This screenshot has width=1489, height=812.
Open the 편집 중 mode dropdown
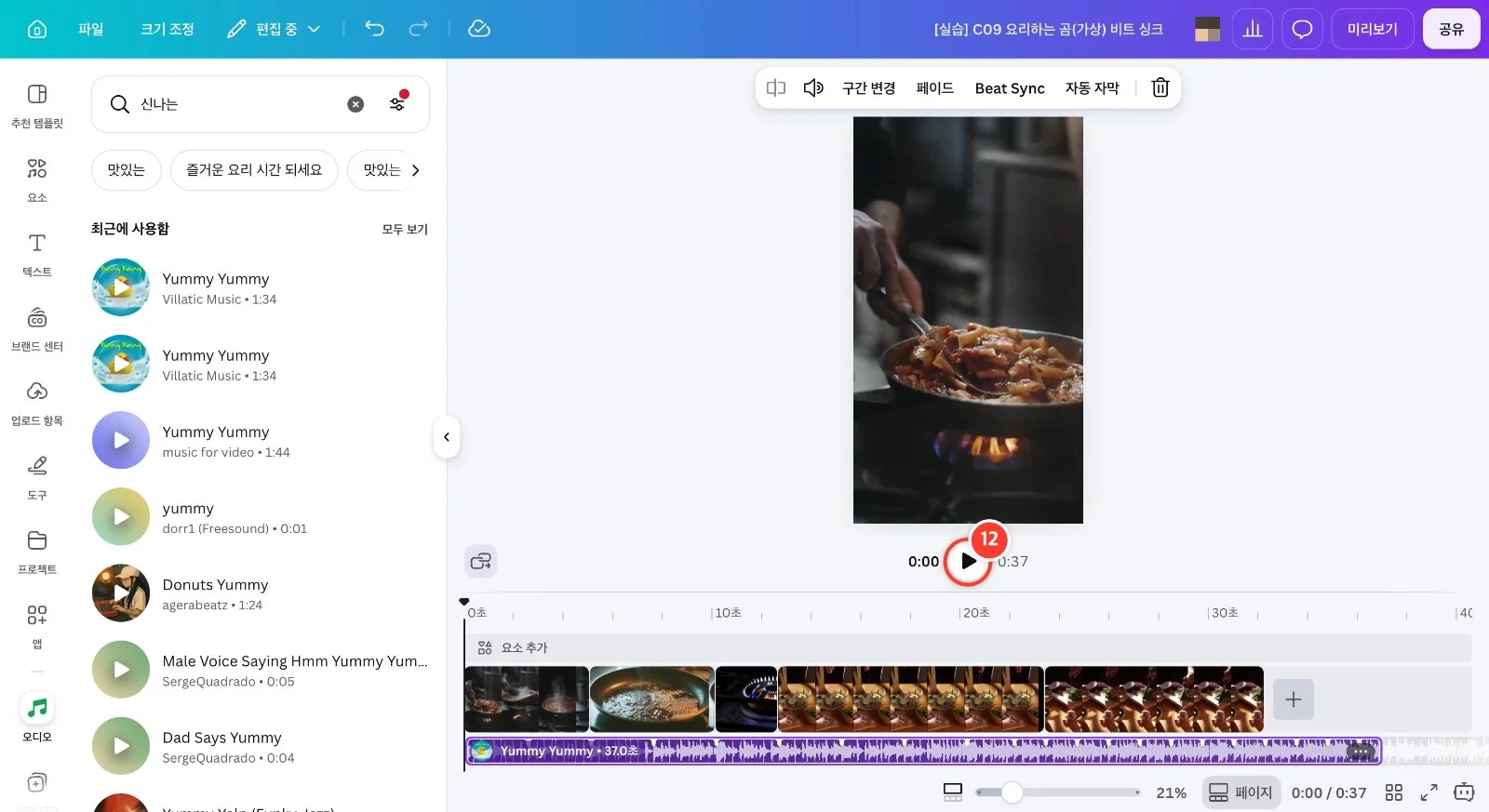pos(274,29)
